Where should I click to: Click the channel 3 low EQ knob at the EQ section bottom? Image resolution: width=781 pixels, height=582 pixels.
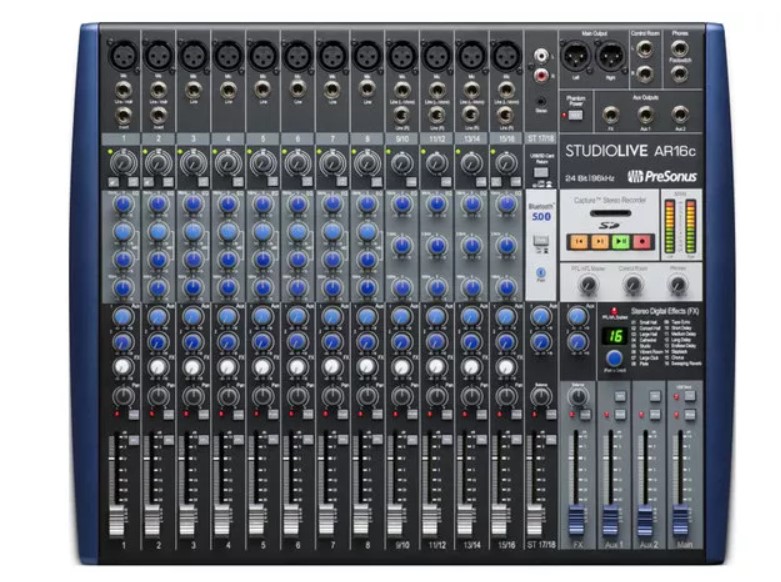tap(193, 288)
